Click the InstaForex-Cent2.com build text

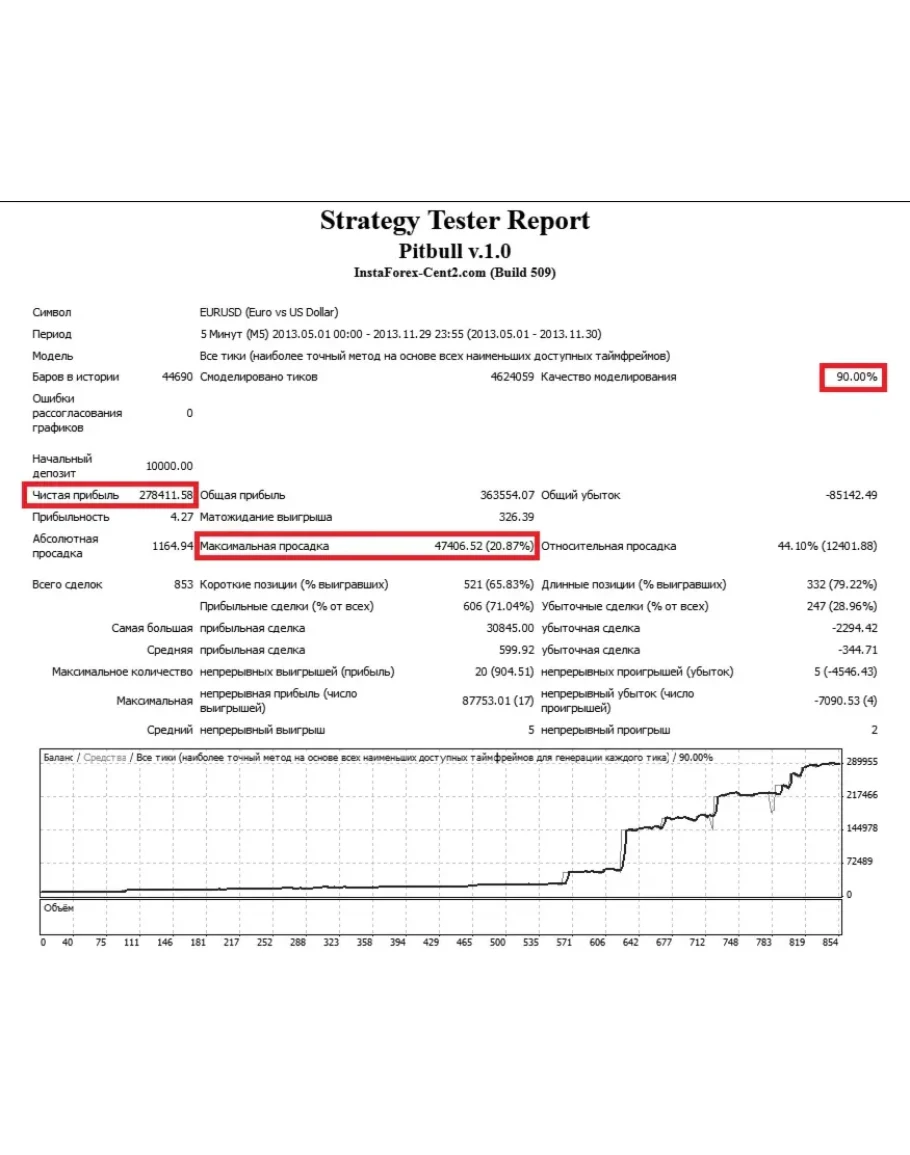(455, 273)
